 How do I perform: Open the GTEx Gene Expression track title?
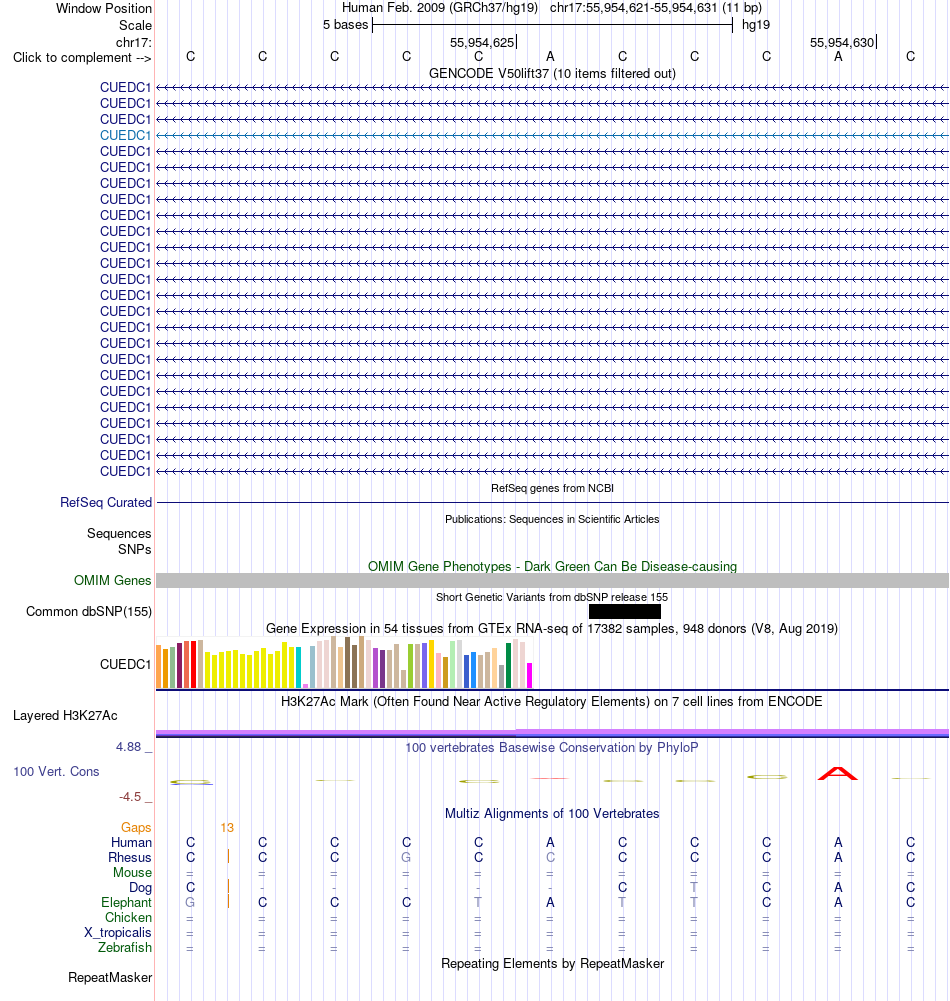coord(552,628)
